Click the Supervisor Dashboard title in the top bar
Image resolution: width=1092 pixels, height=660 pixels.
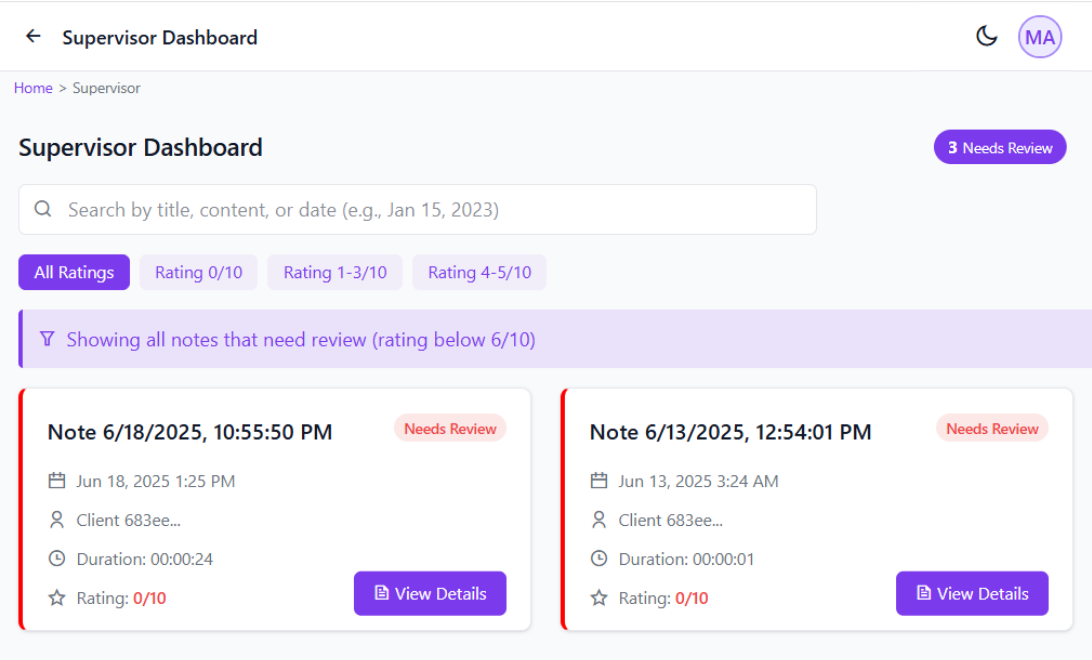coord(159,38)
